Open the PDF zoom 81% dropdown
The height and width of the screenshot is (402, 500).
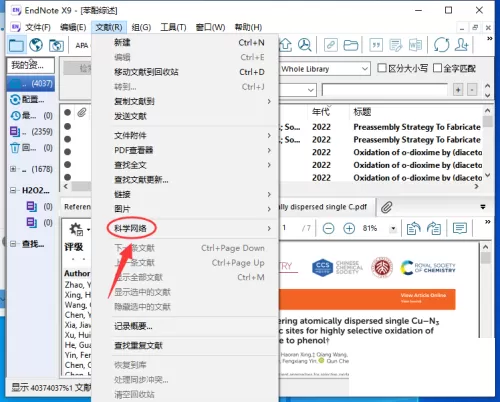pyautogui.click(x=393, y=228)
